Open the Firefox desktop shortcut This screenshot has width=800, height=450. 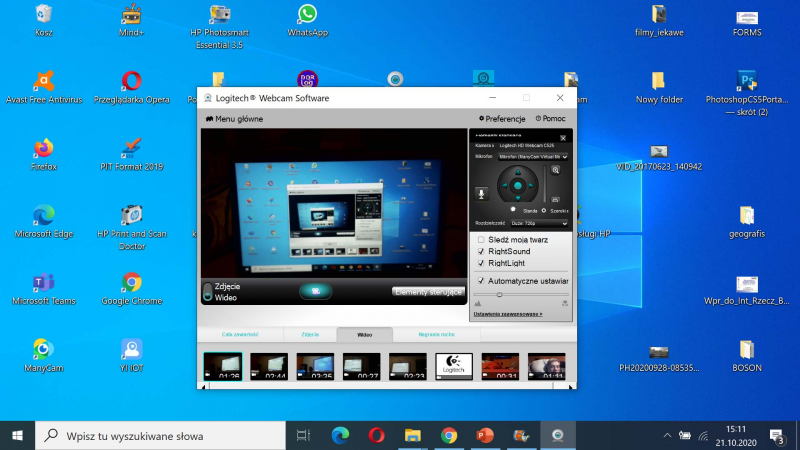[44, 155]
